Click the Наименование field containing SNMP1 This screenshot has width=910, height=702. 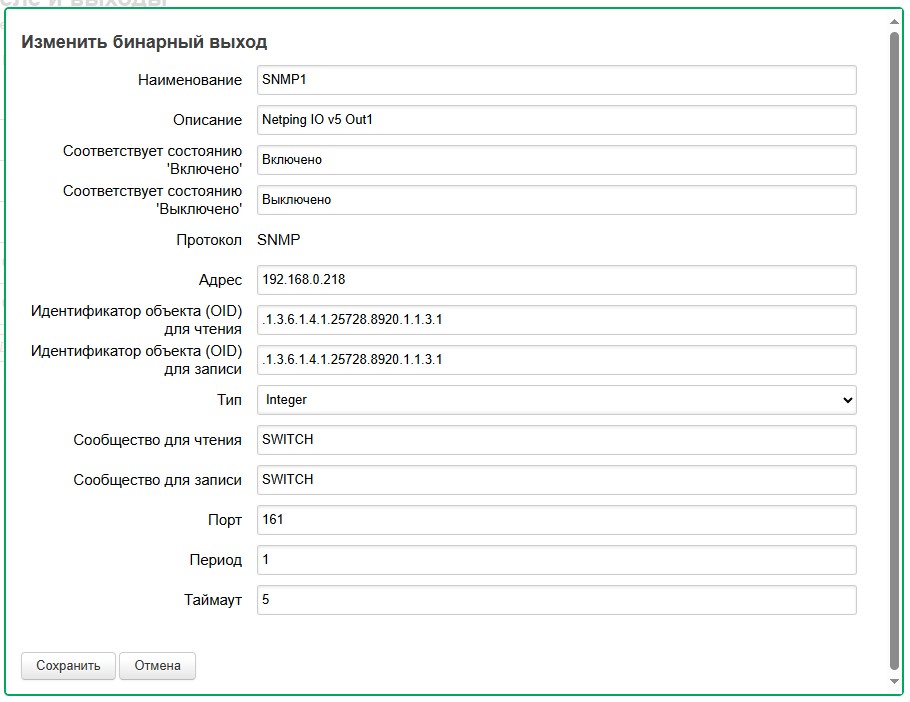tap(556, 80)
